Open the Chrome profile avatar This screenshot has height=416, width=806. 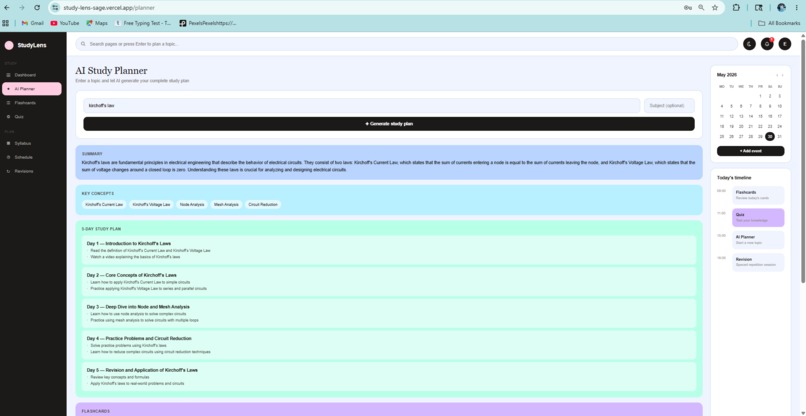point(781,8)
